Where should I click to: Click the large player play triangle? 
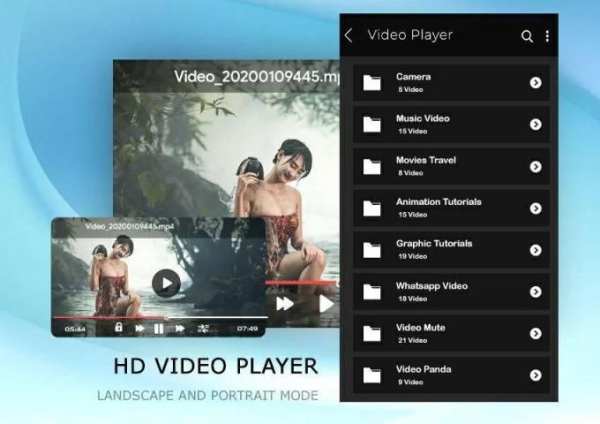(x=326, y=304)
